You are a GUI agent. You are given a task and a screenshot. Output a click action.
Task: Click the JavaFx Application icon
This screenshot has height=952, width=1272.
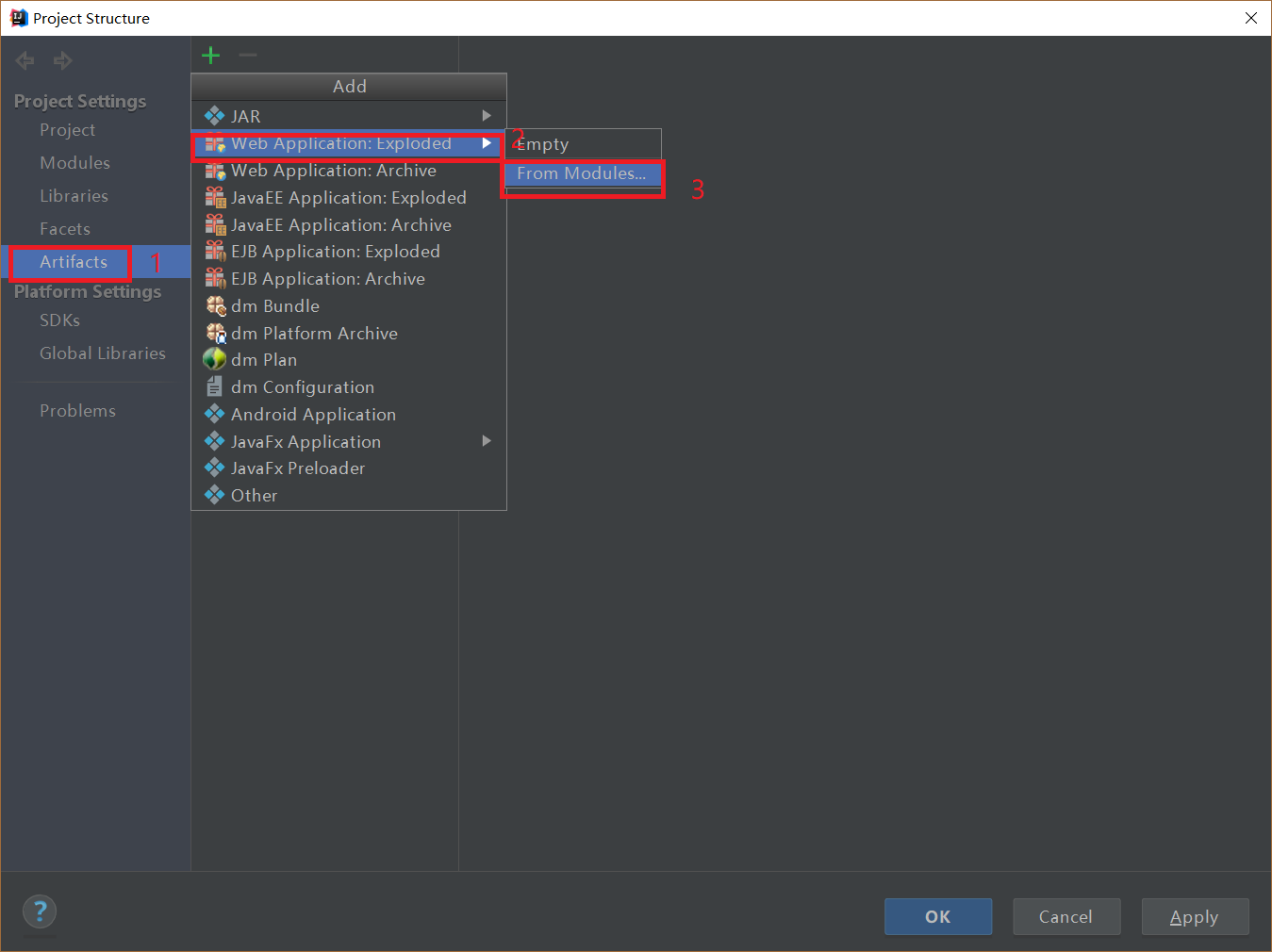tap(215, 442)
